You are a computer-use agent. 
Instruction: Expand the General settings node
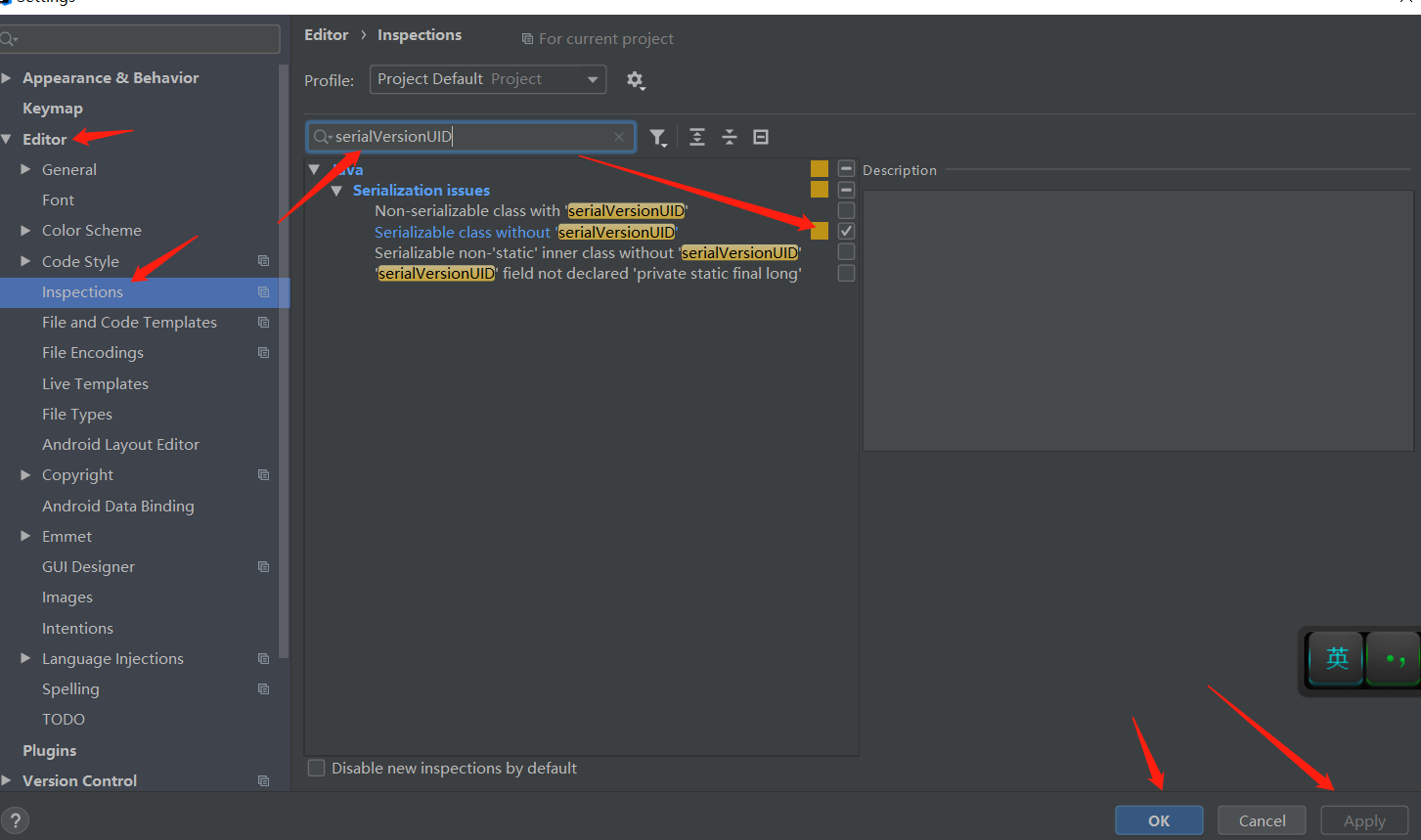[25, 169]
